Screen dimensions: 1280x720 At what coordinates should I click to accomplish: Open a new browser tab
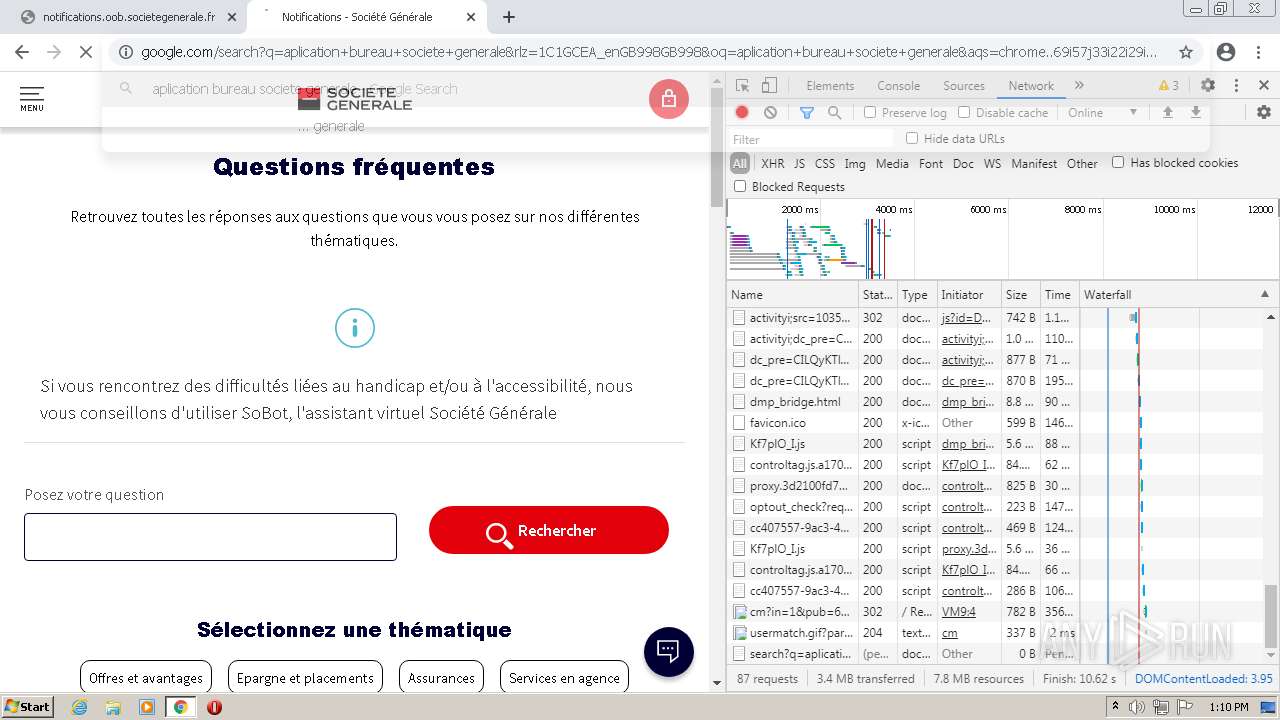pos(509,17)
